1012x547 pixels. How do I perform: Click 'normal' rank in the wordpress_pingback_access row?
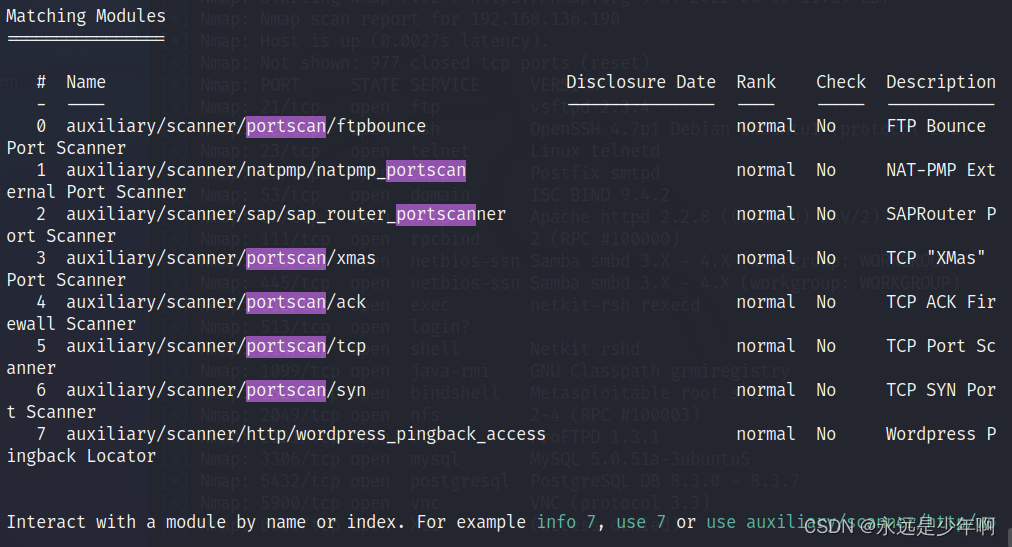click(x=765, y=433)
